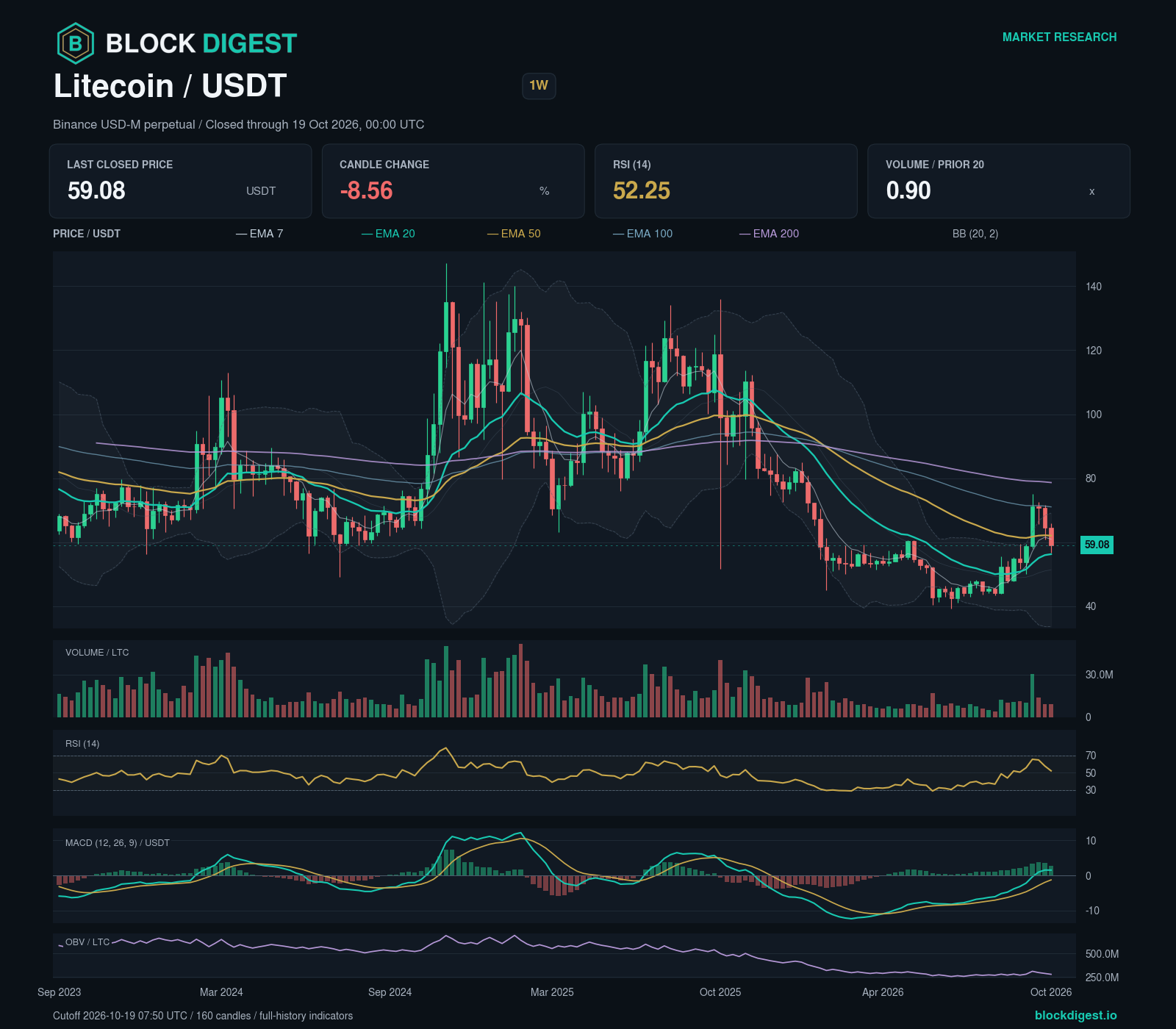Click the Candle Change -8.56 value
Image resolution: width=1176 pixels, height=1029 pixels.
pos(366,191)
